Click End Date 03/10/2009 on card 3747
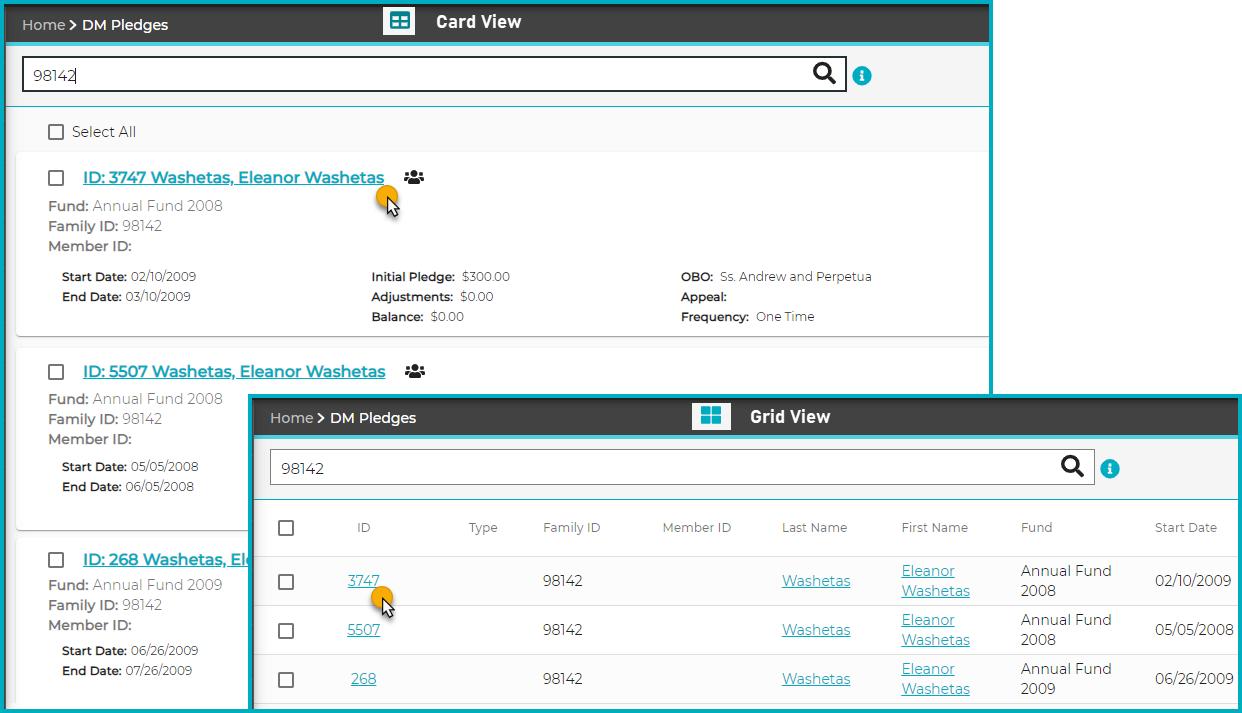Screen dimensions: 1242x713 [x=126, y=297]
